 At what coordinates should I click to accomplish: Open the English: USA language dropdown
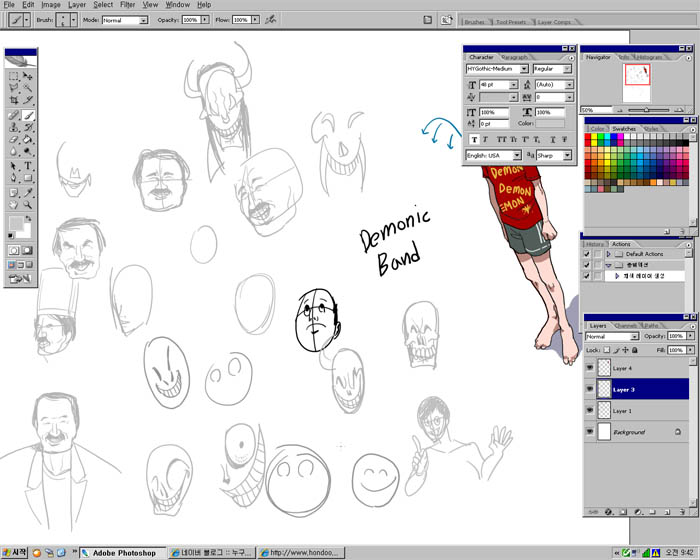point(517,155)
